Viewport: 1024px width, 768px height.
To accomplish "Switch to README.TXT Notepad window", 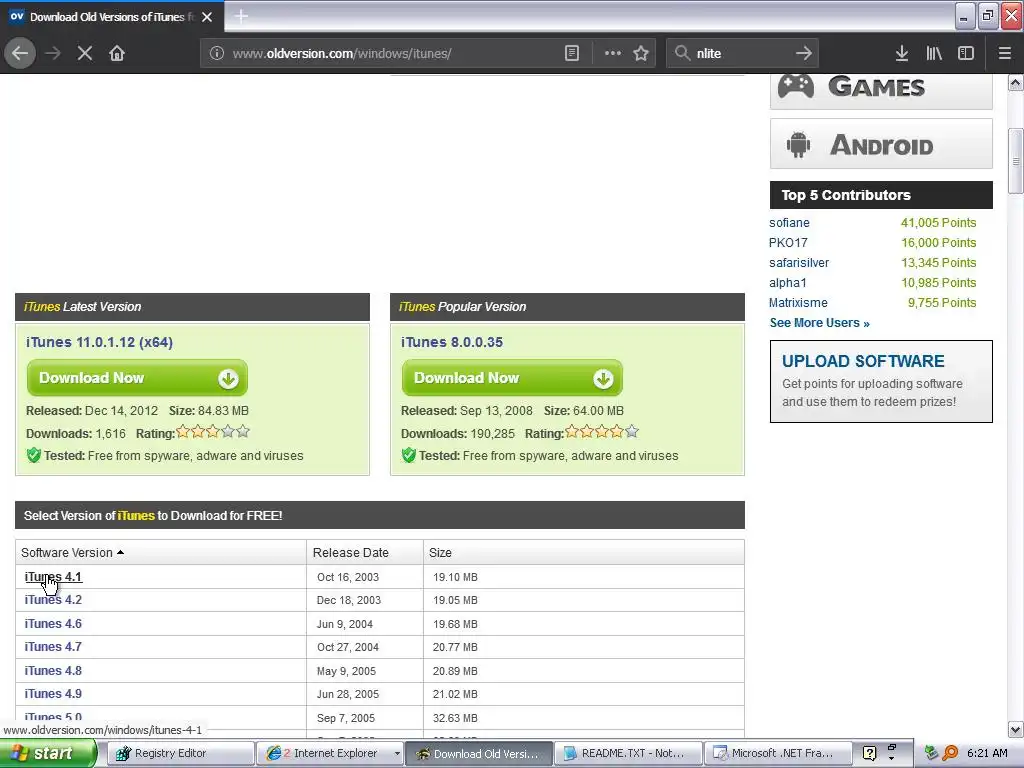I will [628, 754].
